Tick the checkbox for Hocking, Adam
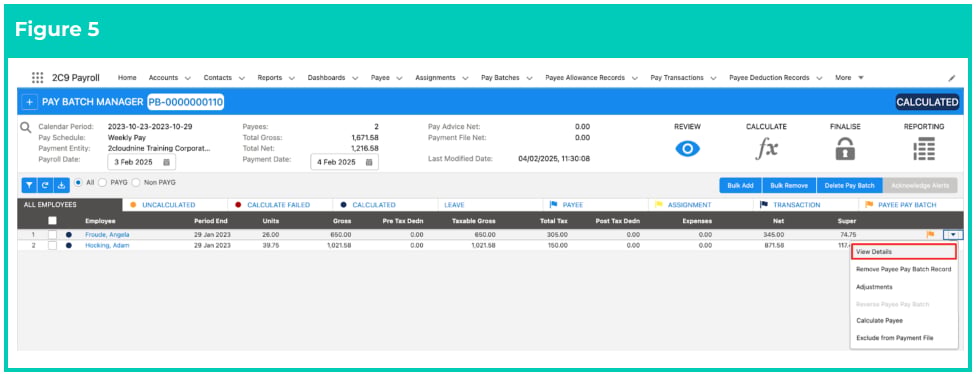The width and height of the screenshot is (976, 374). (52, 246)
